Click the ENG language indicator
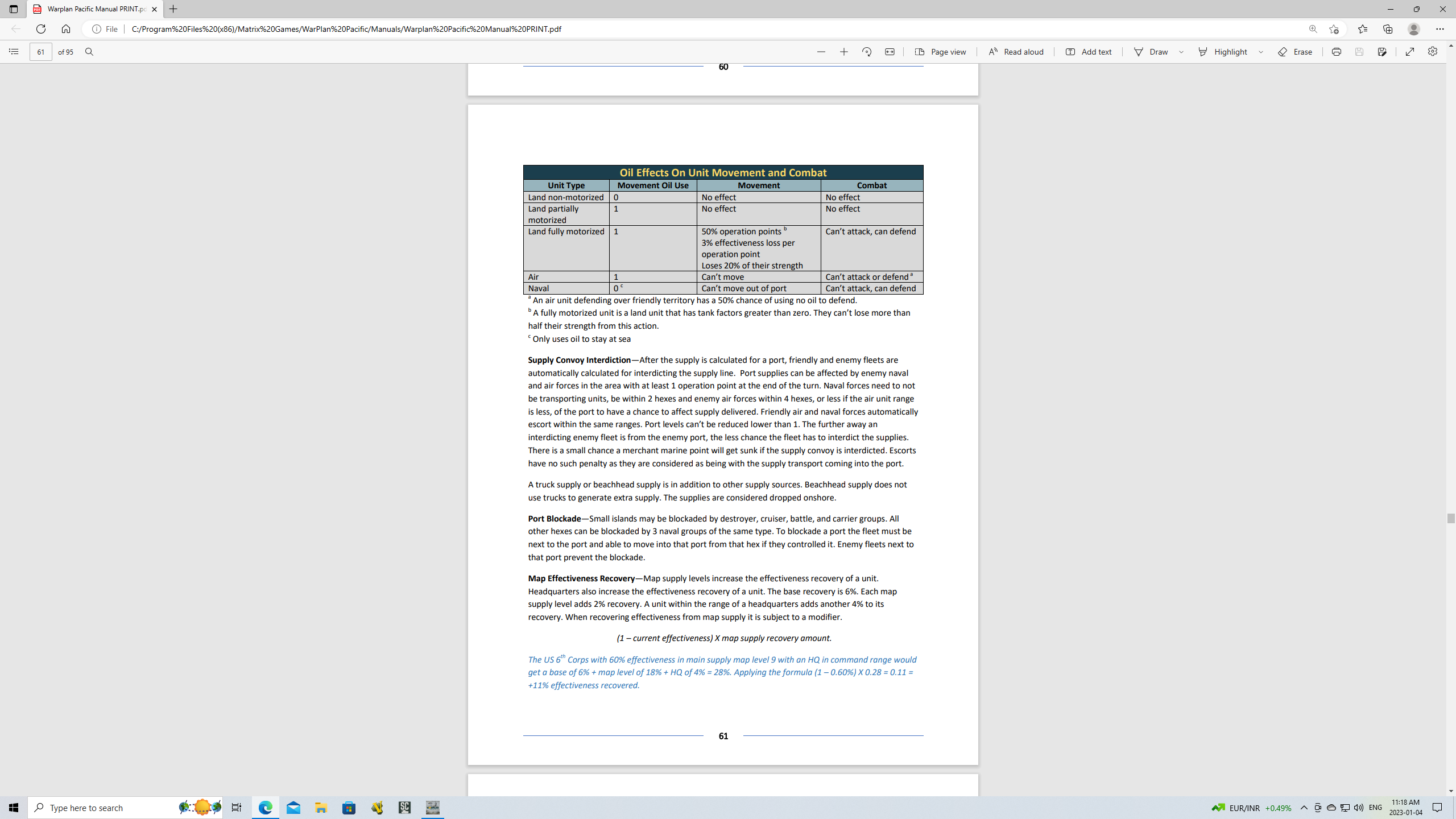Image resolution: width=1456 pixels, height=819 pixels. point(1376,808)
